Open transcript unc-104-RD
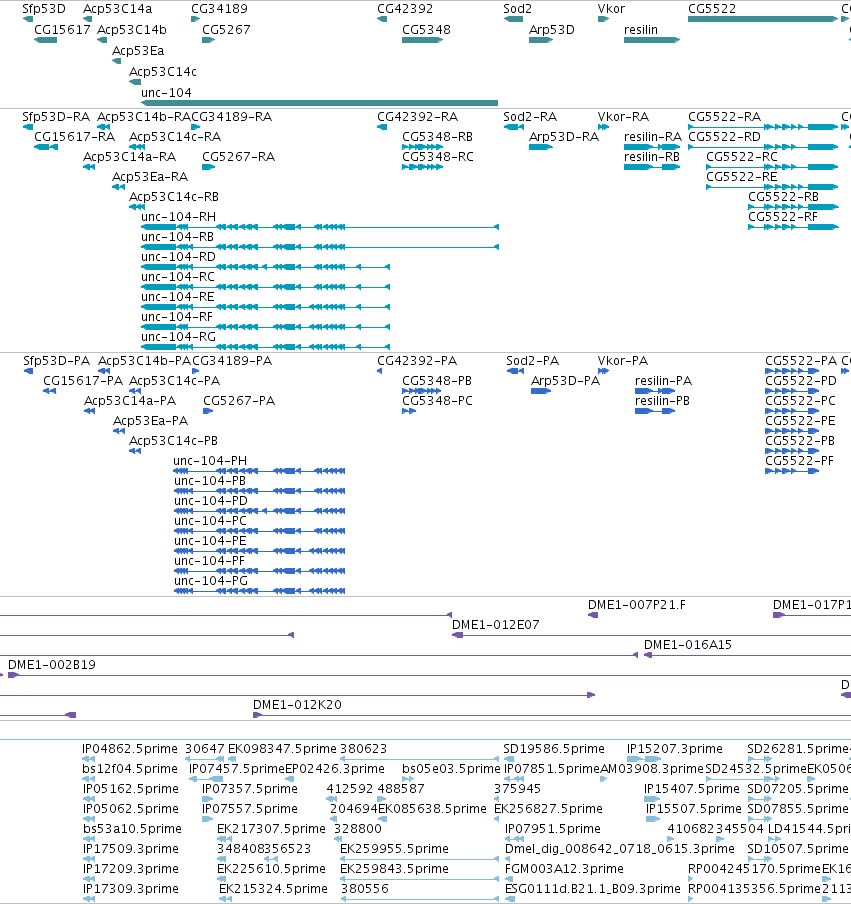 click(x=178, y=257)
